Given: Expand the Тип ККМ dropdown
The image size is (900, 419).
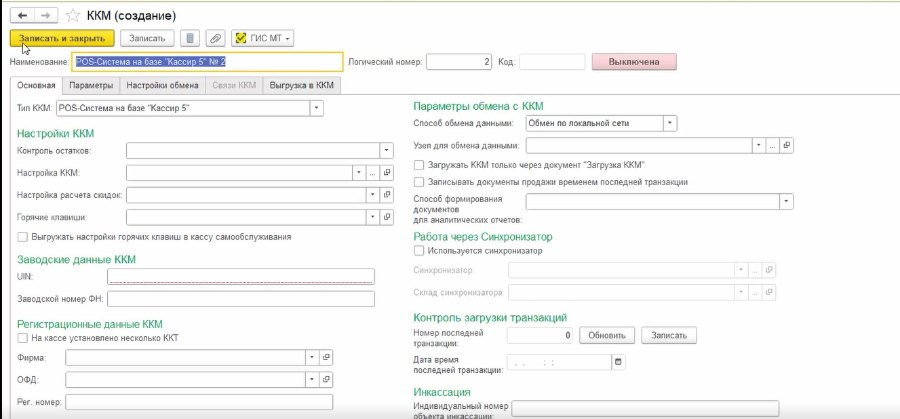Looking at the screenshot, I should pos(317,108).
